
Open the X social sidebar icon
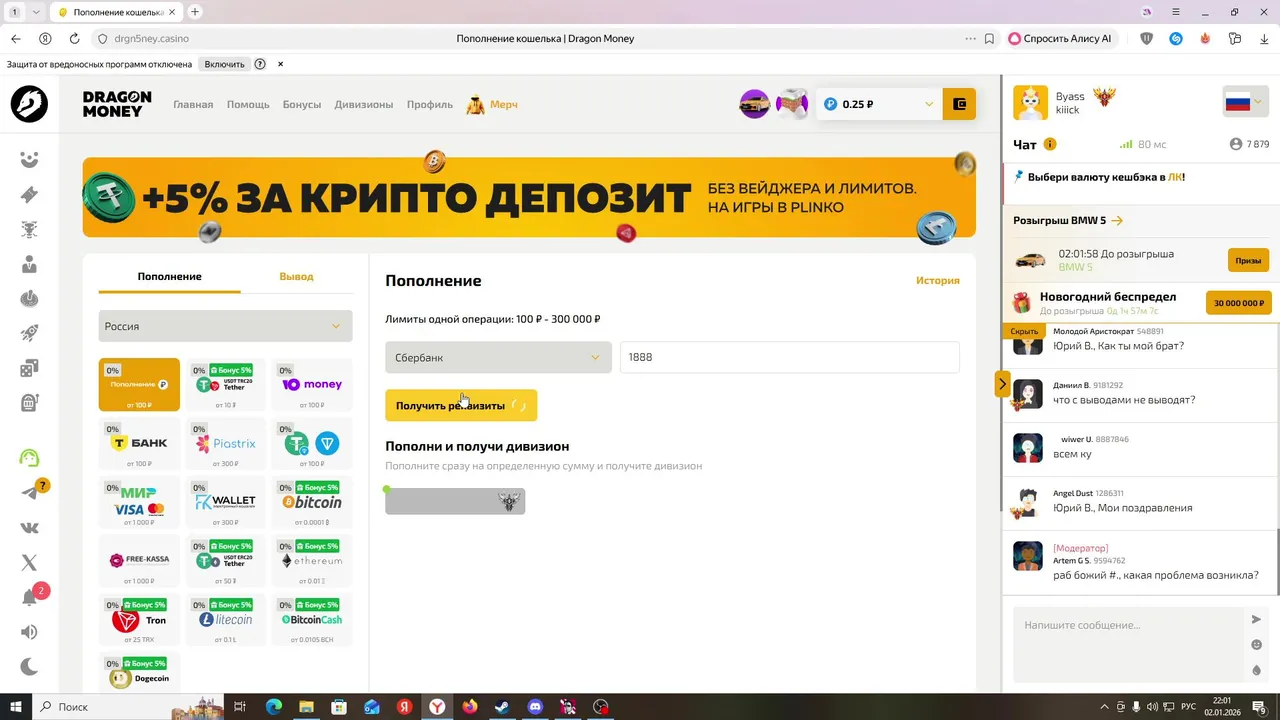[x=29, y=563]
